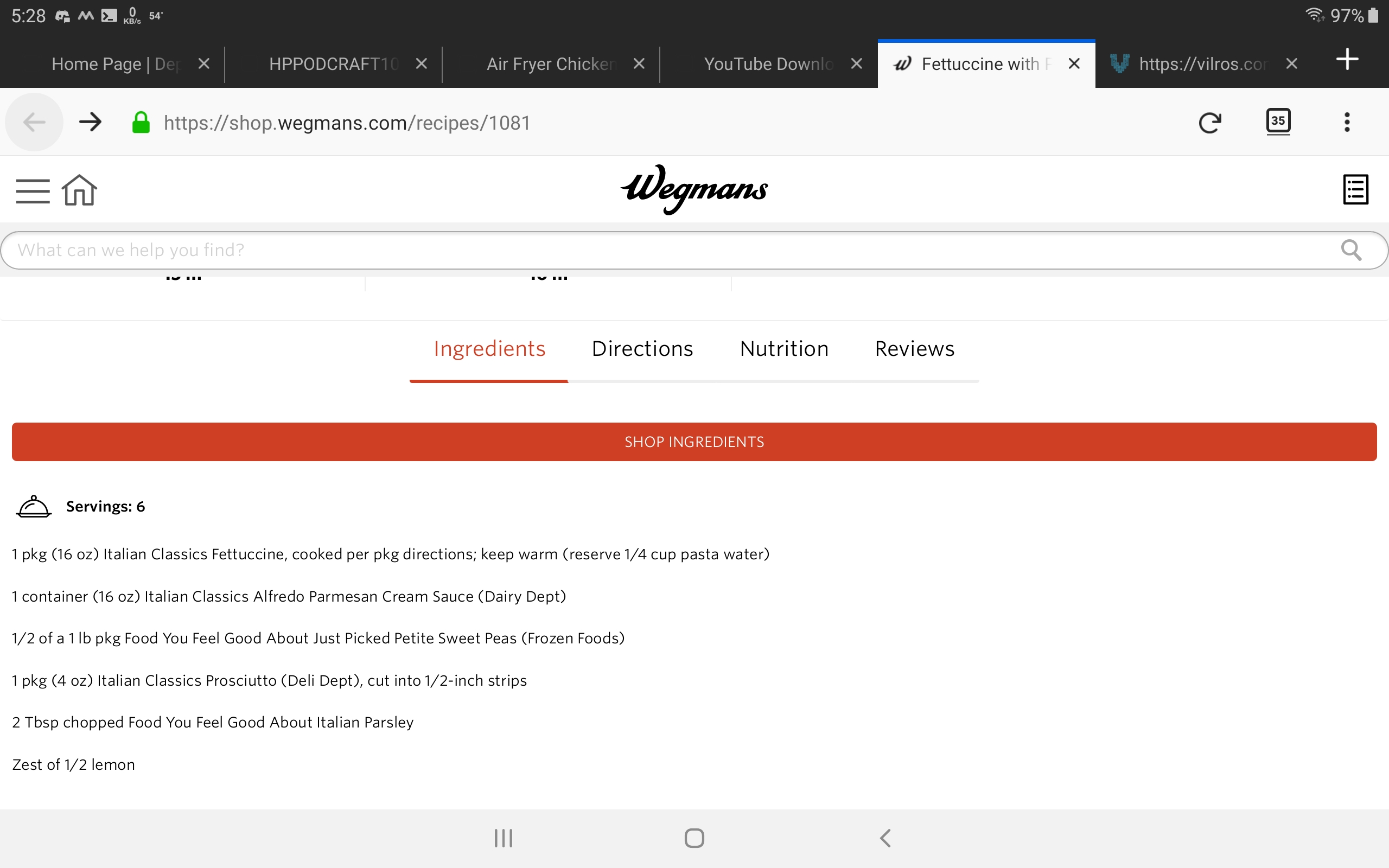
Task: Click the SHOP INGREDIENTS button
Action: [694, 442]
